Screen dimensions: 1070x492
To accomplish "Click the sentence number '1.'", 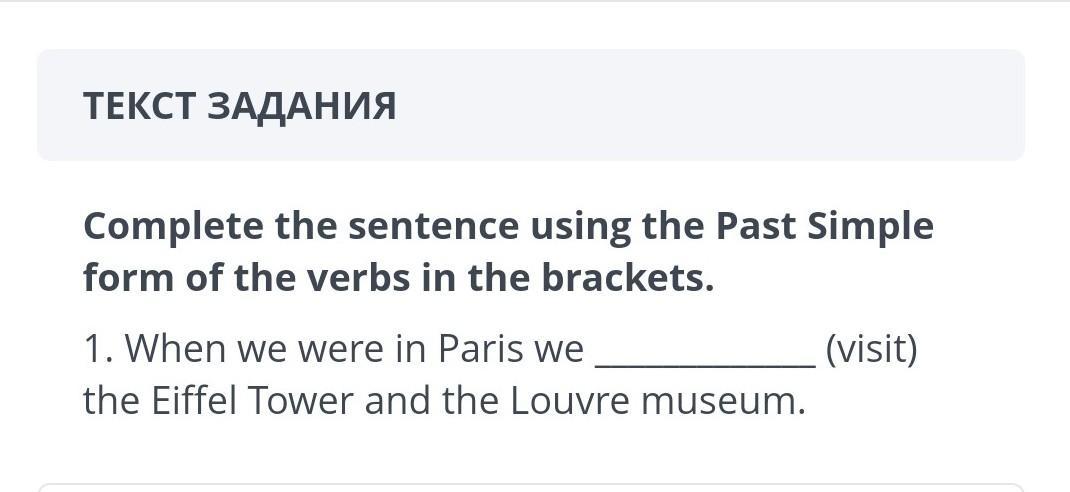I will click(x=98, y=349).
